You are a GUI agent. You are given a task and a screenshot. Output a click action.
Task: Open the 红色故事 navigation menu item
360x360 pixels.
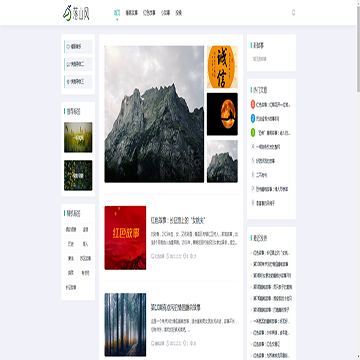tap(149, 13)
